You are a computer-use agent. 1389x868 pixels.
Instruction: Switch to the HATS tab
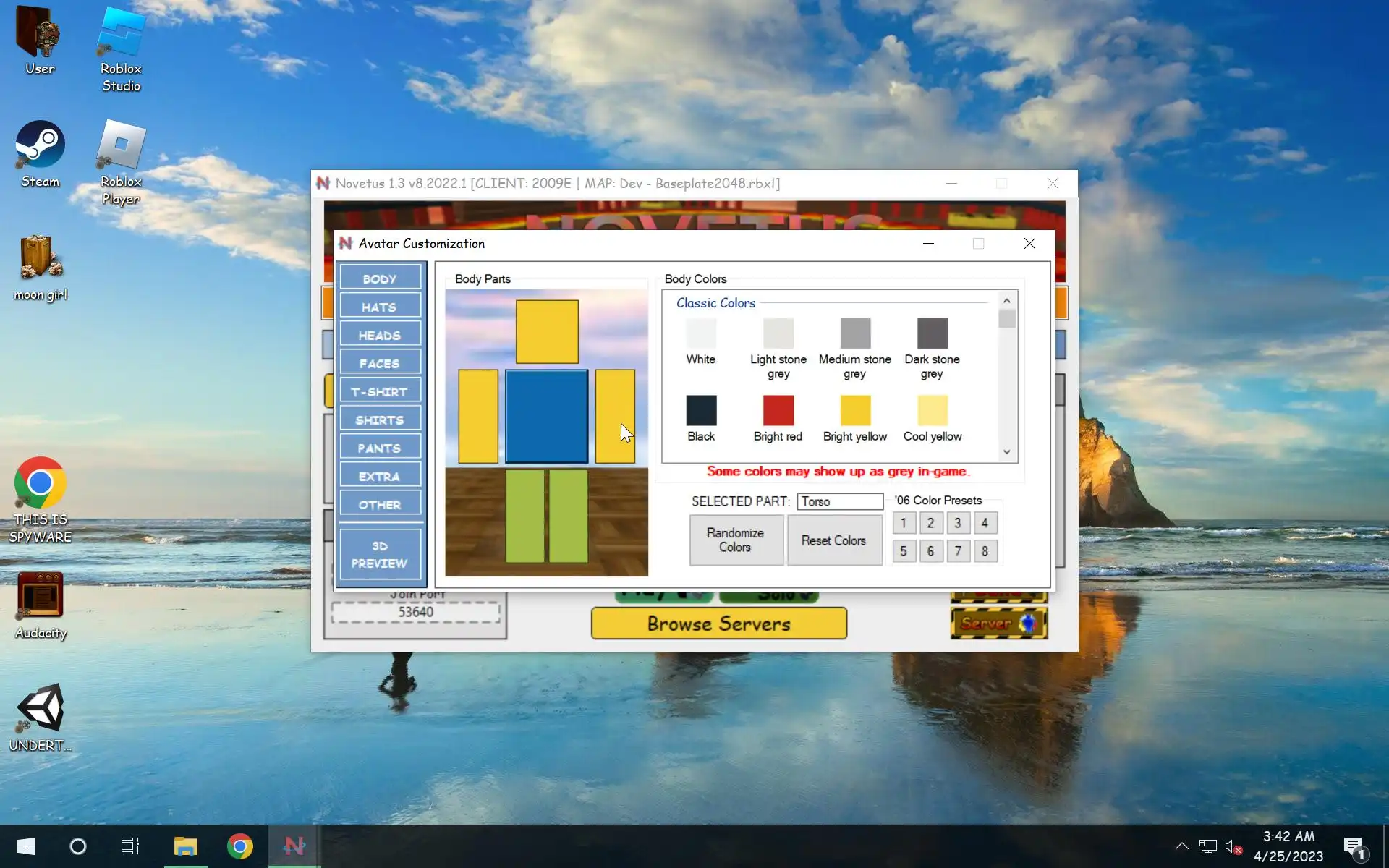(x=380, y=307)
